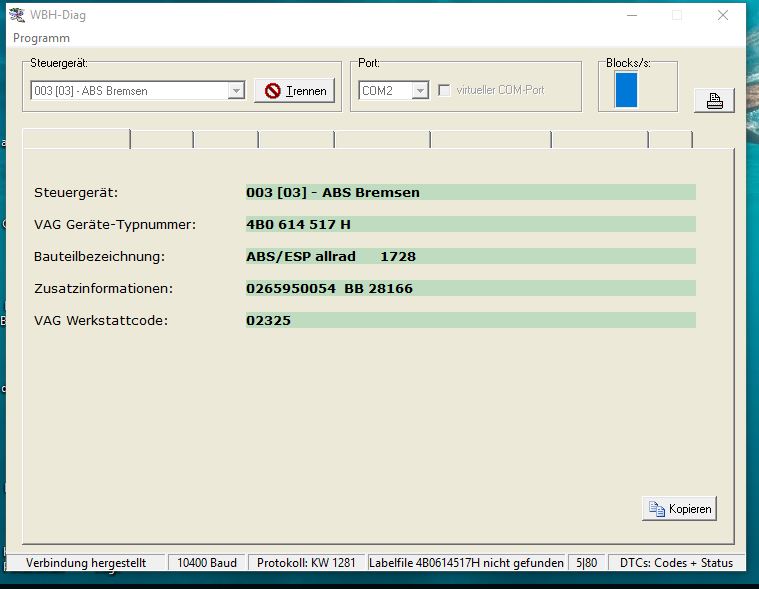This screenshot has height=589, width=759.
Task: Click the Protokoll: KW 1281 status panel
Action: tap(306, 563)
